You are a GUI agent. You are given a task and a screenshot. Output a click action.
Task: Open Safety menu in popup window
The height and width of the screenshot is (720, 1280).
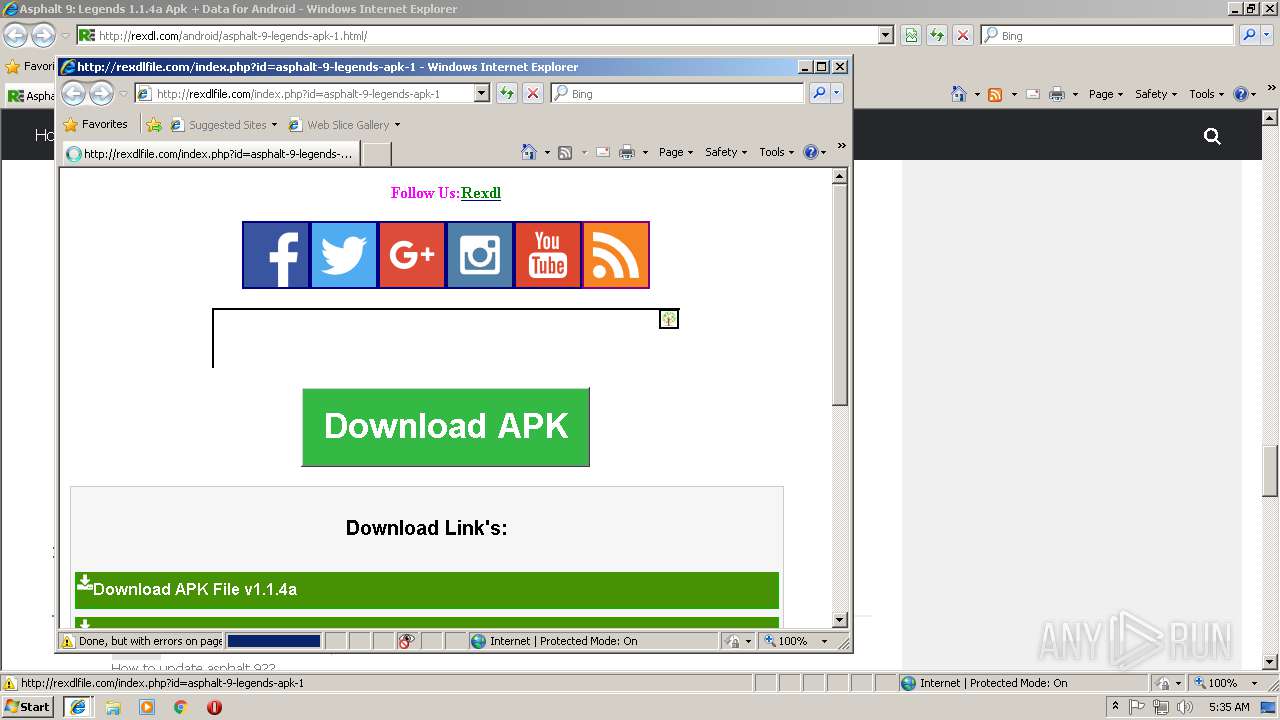[726, 152]
